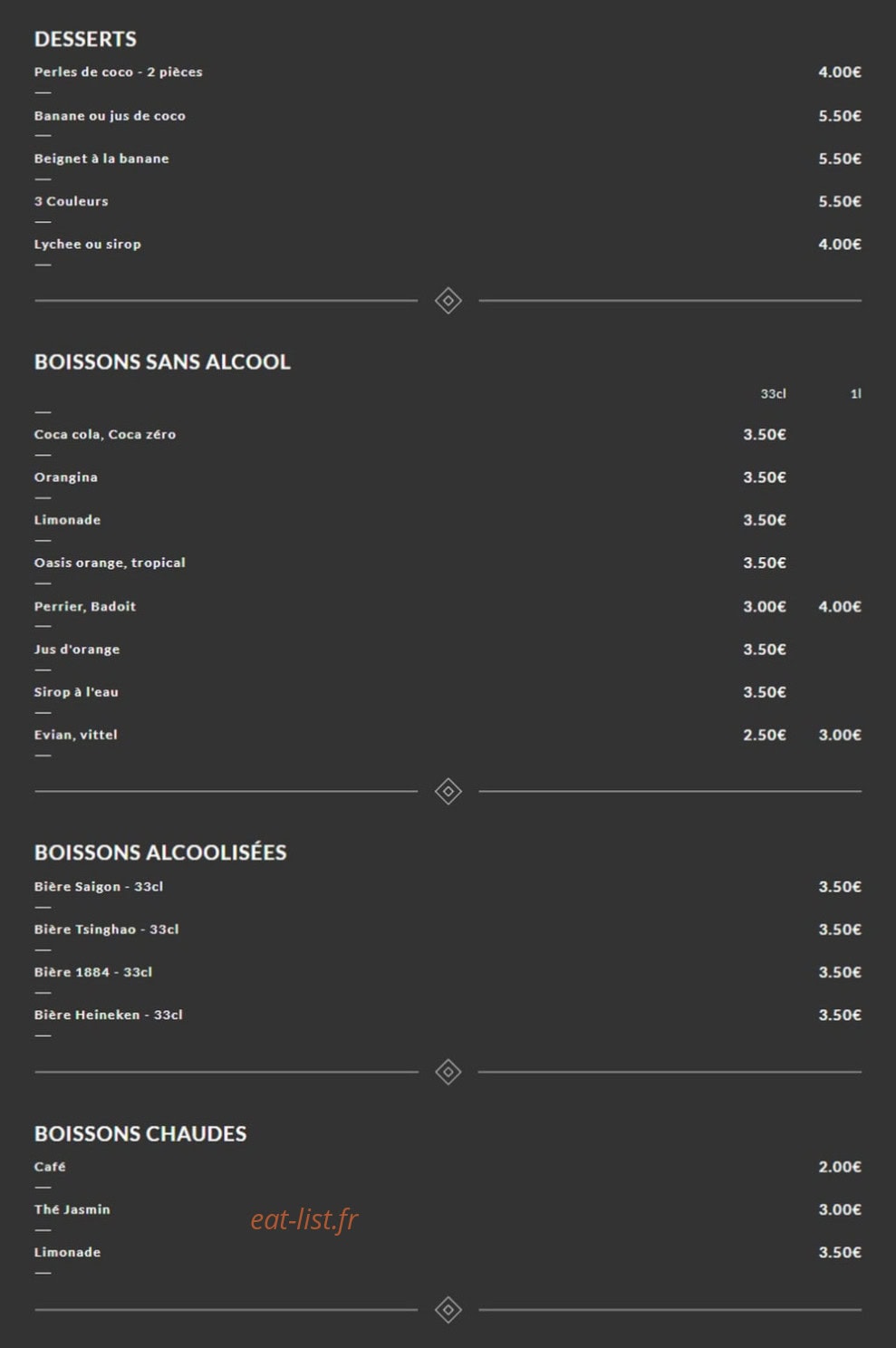Viewport: 896px width, 1348px height.
Task: Select the Thé Jasmin item
Action: 72,1209
